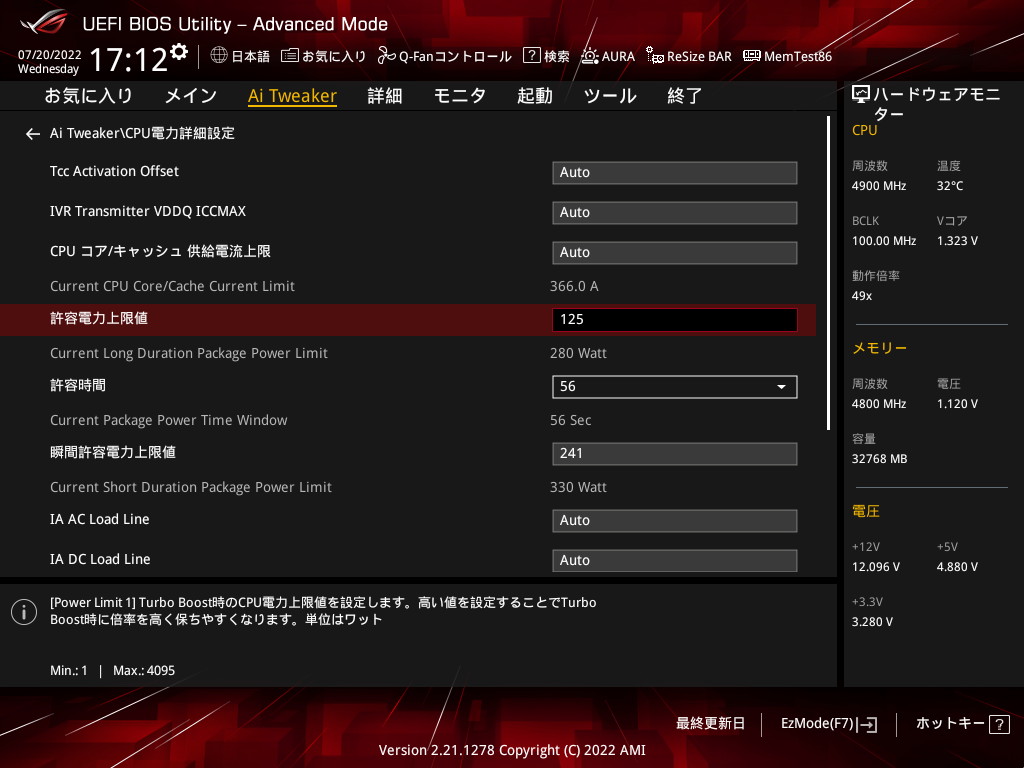Click the 17:12 clock display
Viewport: 1024px width, 768px height.
click(x=128, y=59)
